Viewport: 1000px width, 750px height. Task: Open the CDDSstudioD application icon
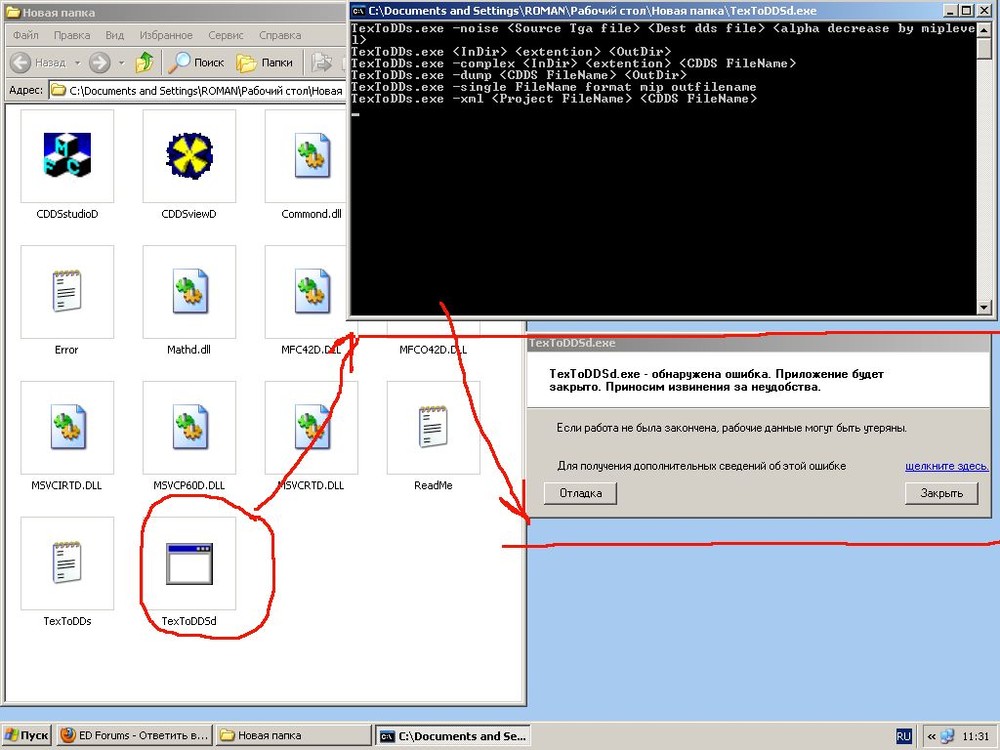click(x=67, y=155)
